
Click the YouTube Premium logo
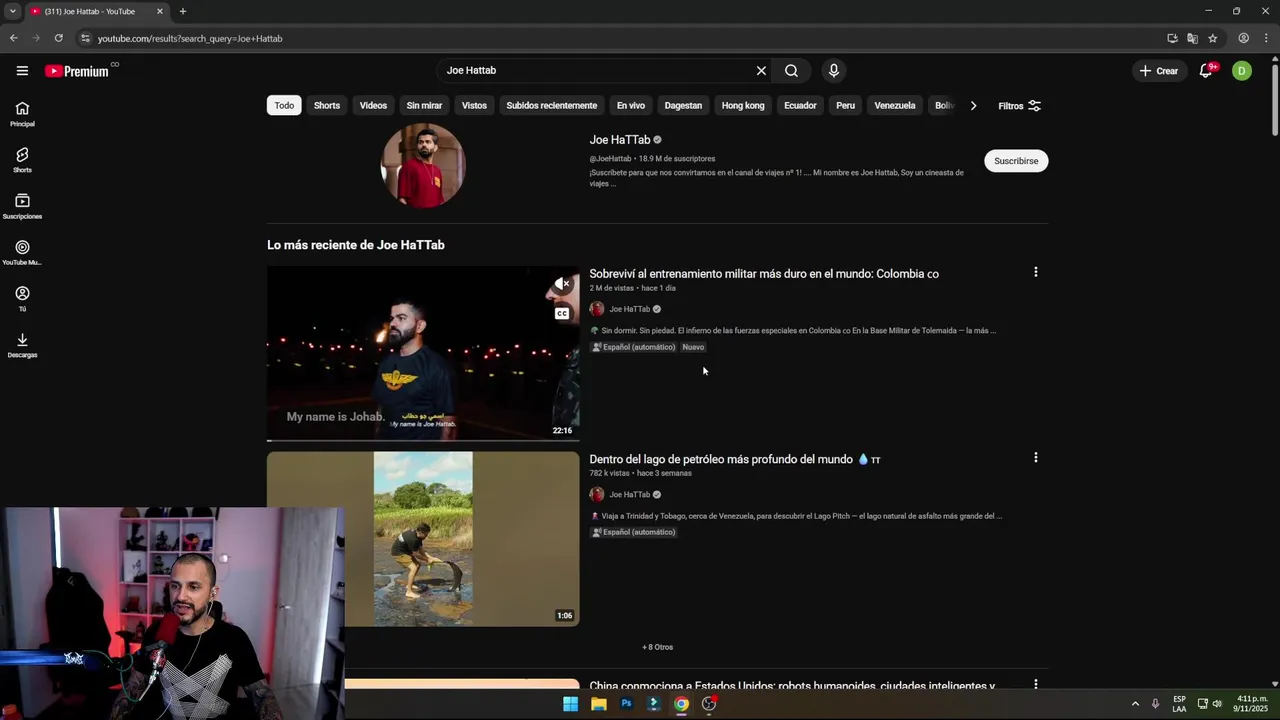click(77, 71)
